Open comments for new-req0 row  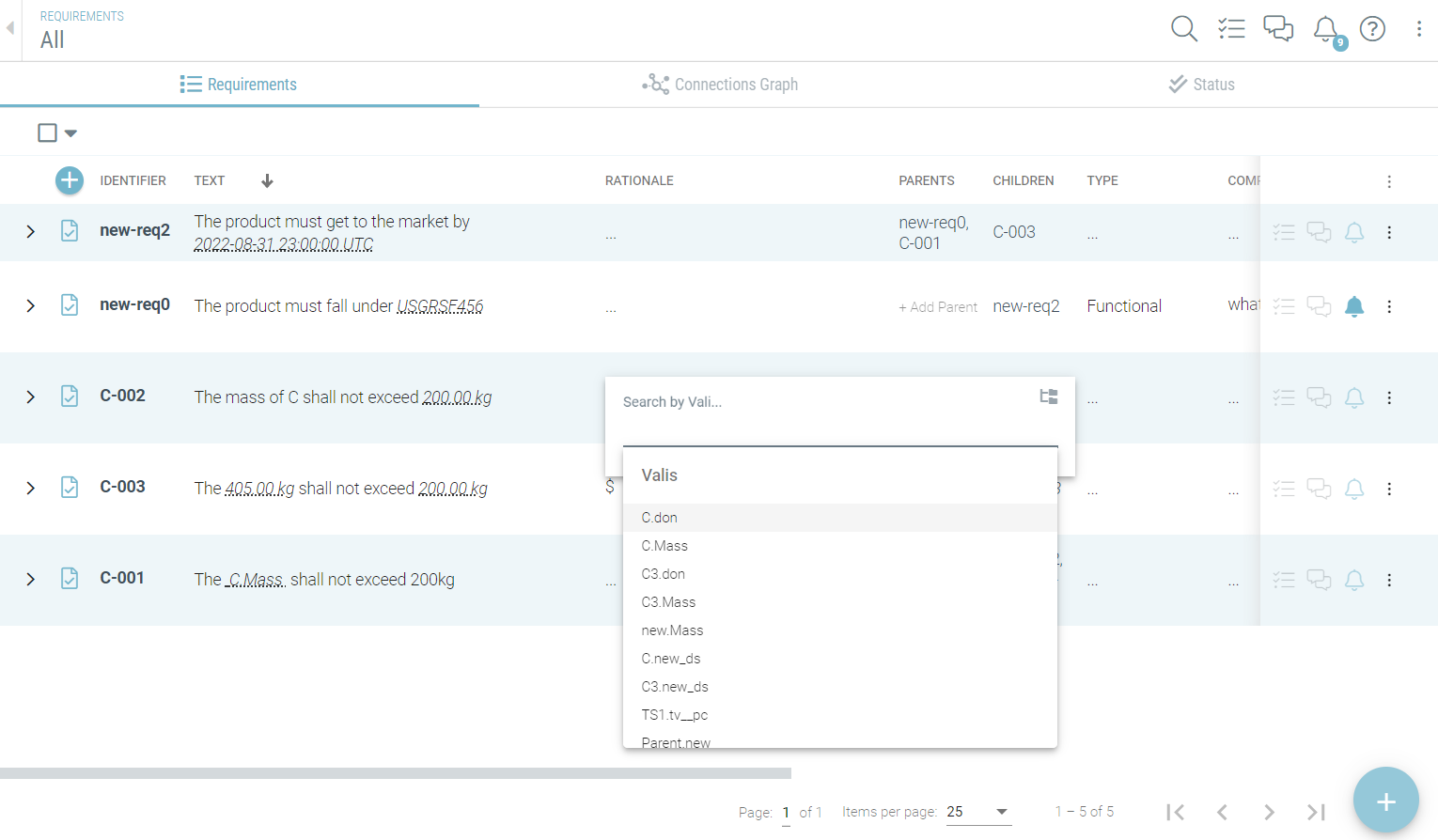(x=1320, y=306)
